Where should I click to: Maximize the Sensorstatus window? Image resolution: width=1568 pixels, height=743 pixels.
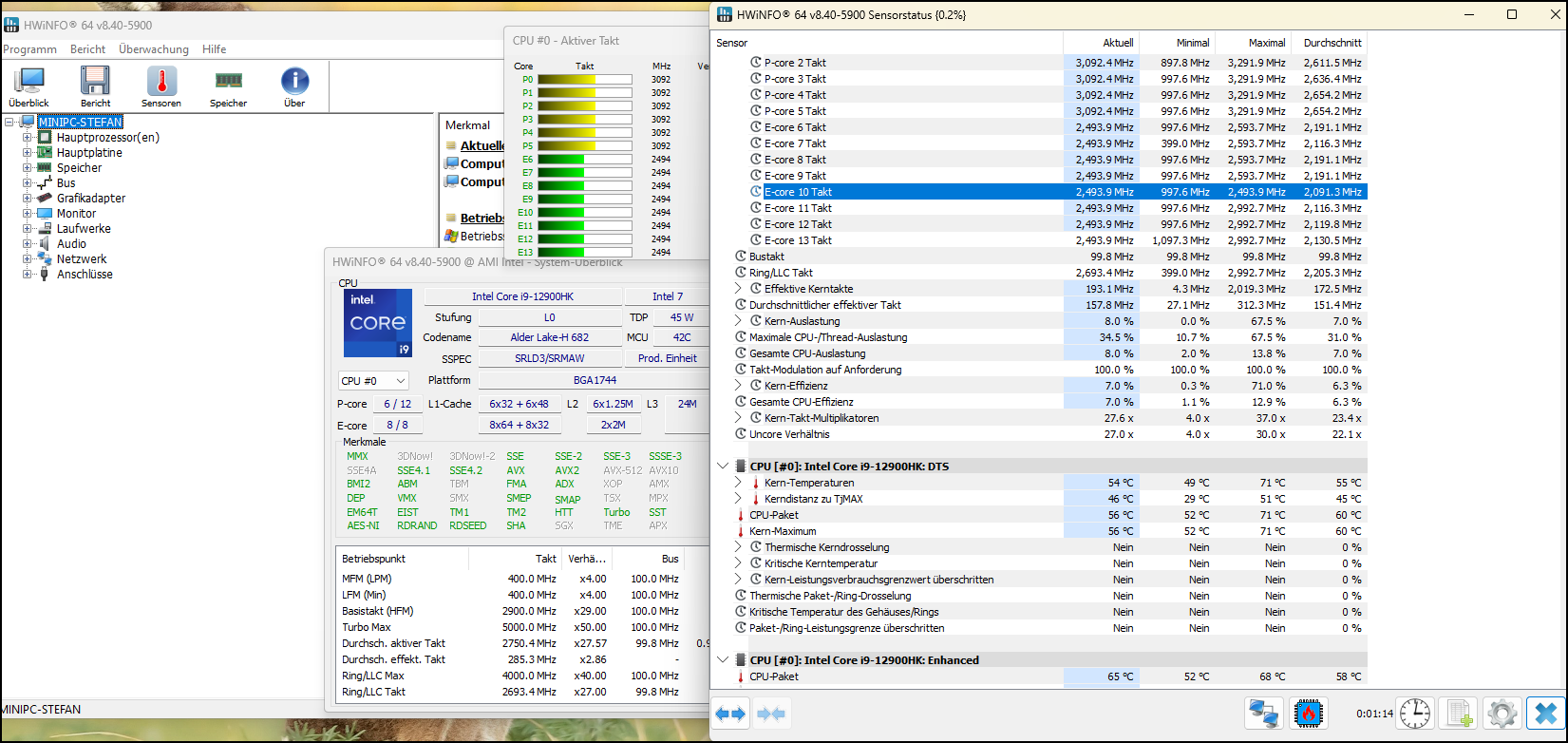tap(1512, 14)
